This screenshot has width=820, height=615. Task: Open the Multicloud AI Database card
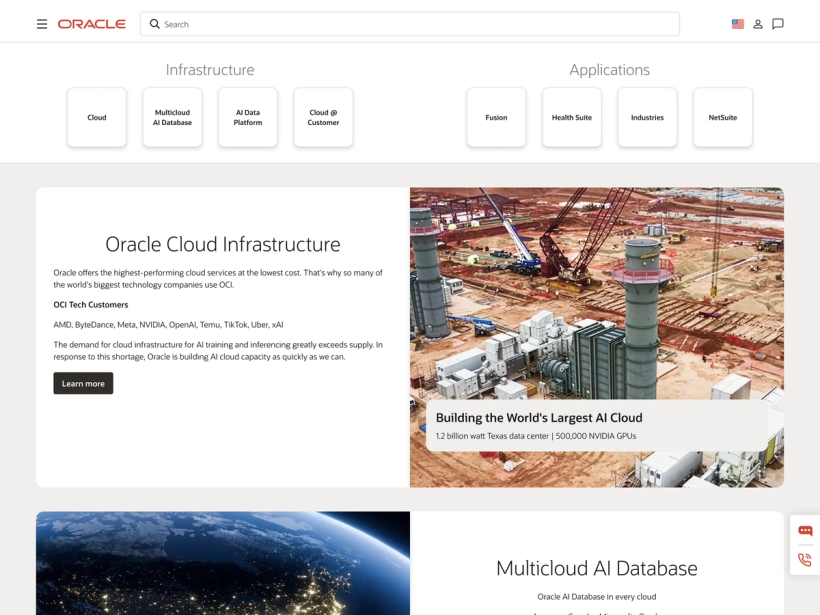[172, 117]
